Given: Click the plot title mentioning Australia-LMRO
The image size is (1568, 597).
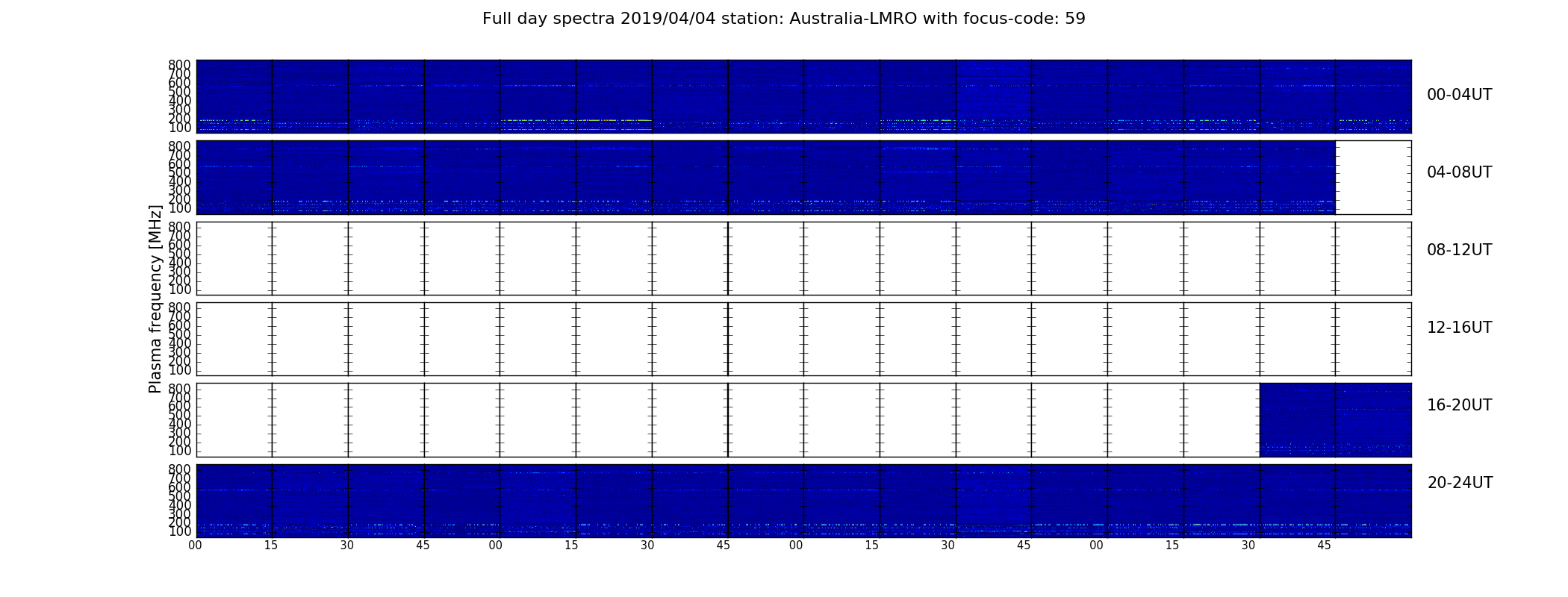Looking at the screenshot, I should click(783, 19).
